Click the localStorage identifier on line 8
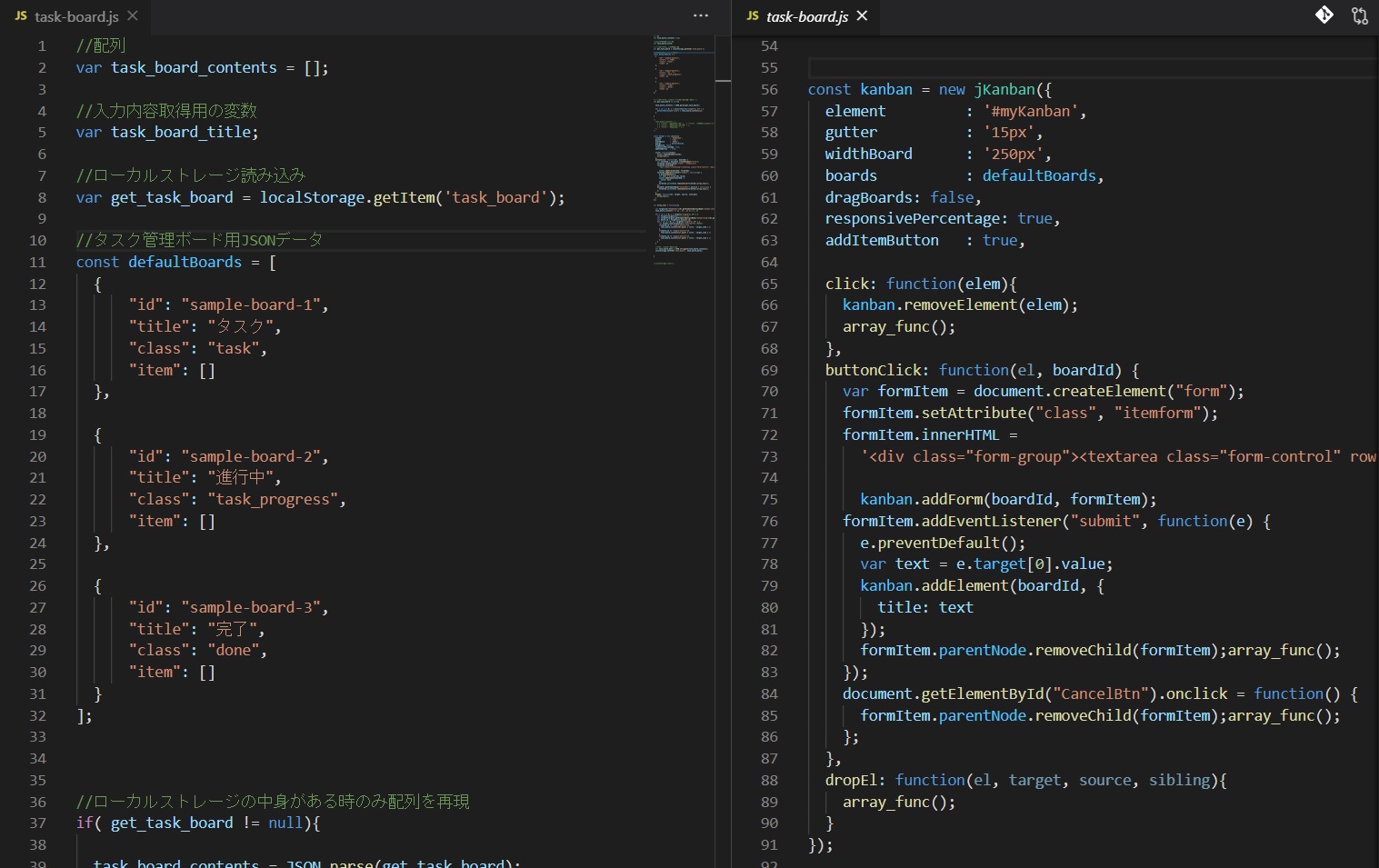Screen dimensions: 1379x868 pos(312,198)
